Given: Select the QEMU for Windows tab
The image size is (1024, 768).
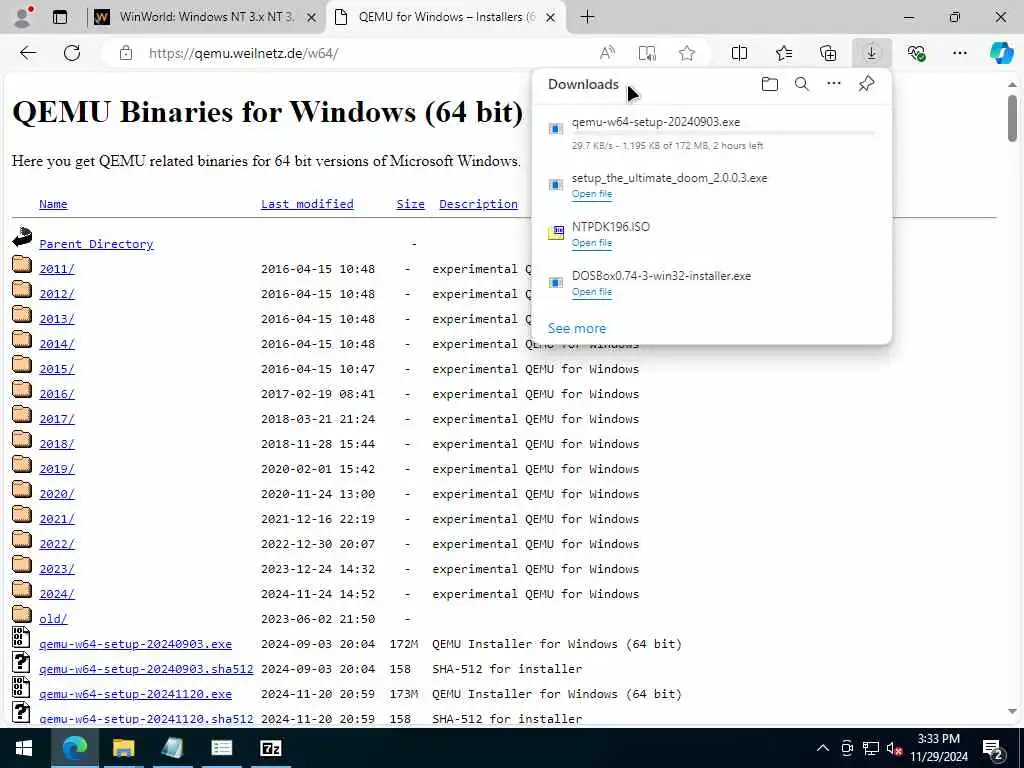Looking at the screenshot, I should [x=445, y=17].
